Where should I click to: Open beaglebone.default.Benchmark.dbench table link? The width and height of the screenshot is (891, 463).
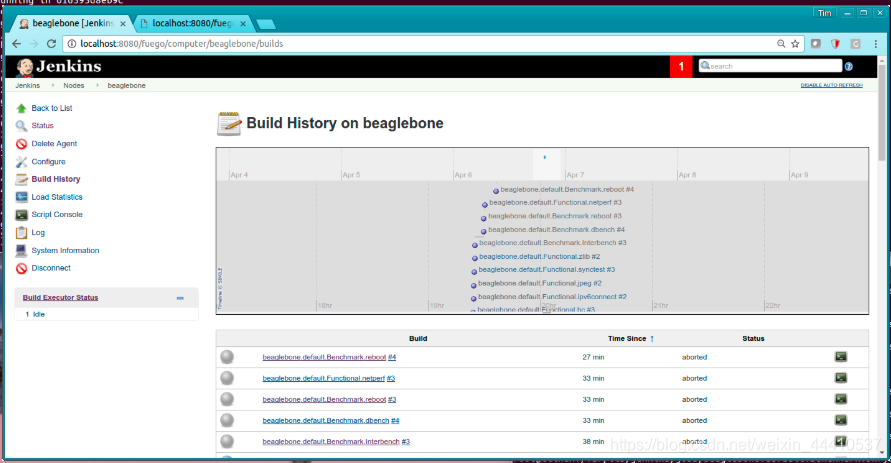(x=326, y=420)
